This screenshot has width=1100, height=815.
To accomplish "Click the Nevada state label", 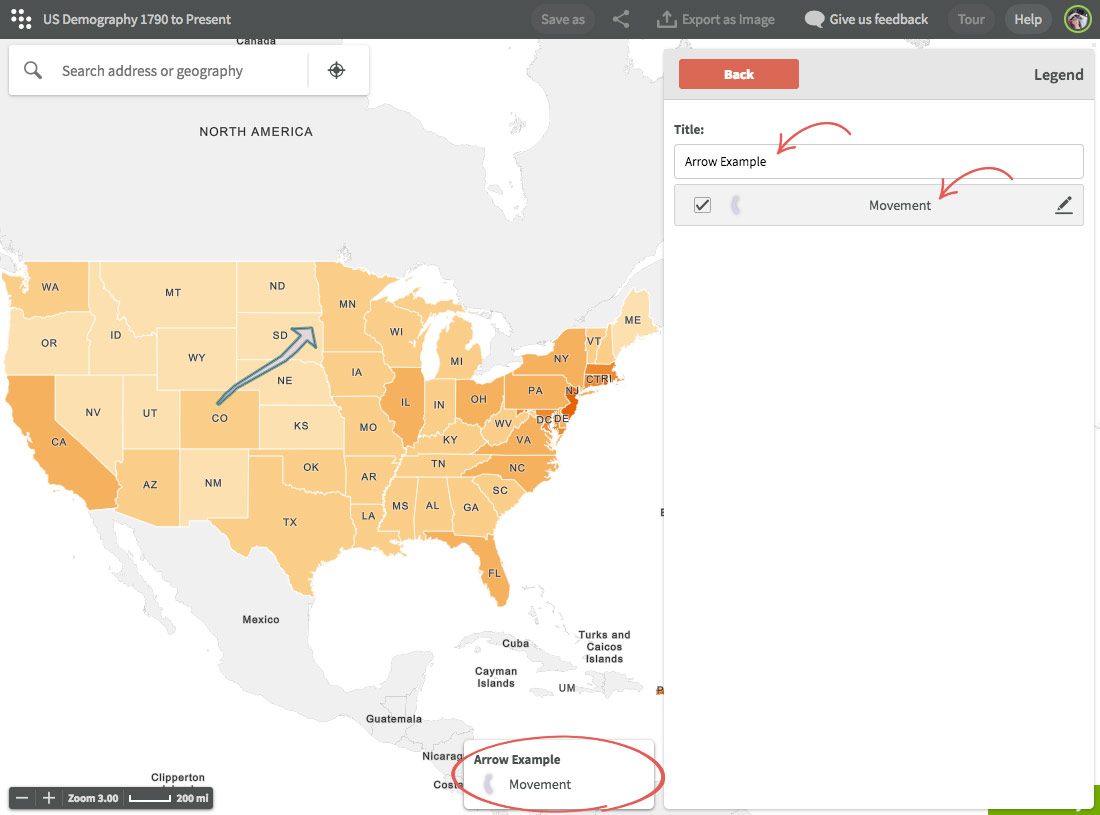I will pyautogui.click(x=93, y=412).
